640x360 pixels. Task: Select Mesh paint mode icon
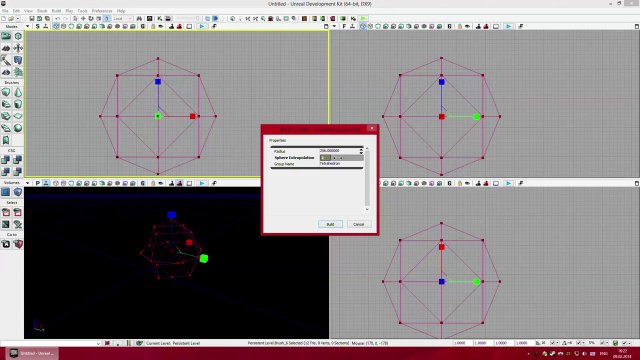pos(6,60)
